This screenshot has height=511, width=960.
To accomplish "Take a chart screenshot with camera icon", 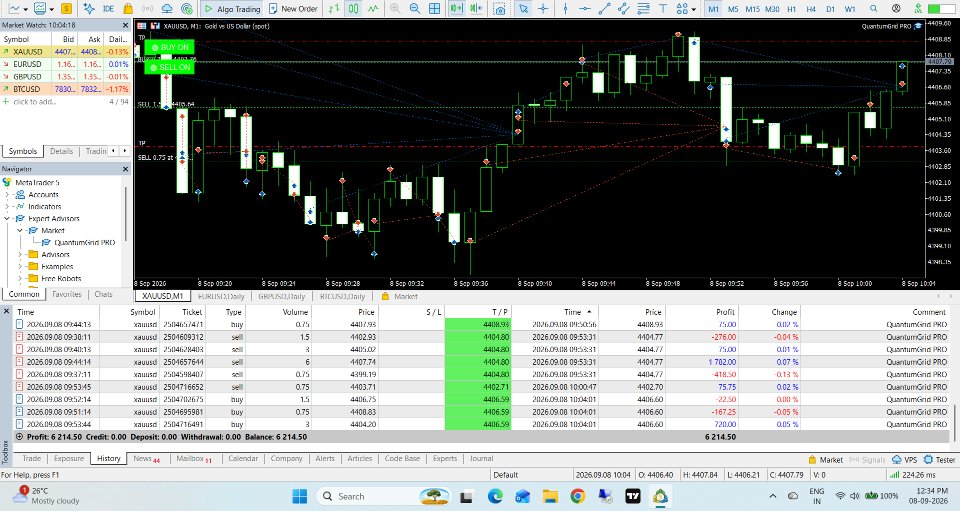I will (x=500, y=9).
